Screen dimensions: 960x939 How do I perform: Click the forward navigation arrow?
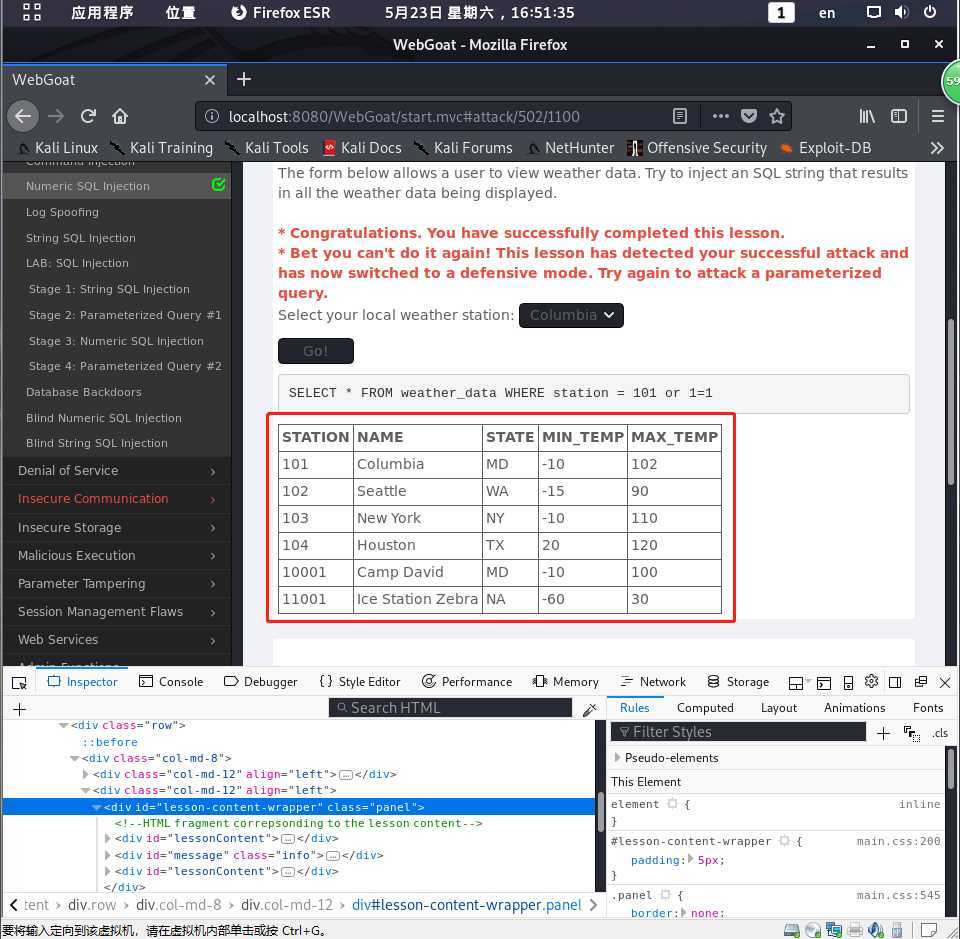[x=56, y=116]
